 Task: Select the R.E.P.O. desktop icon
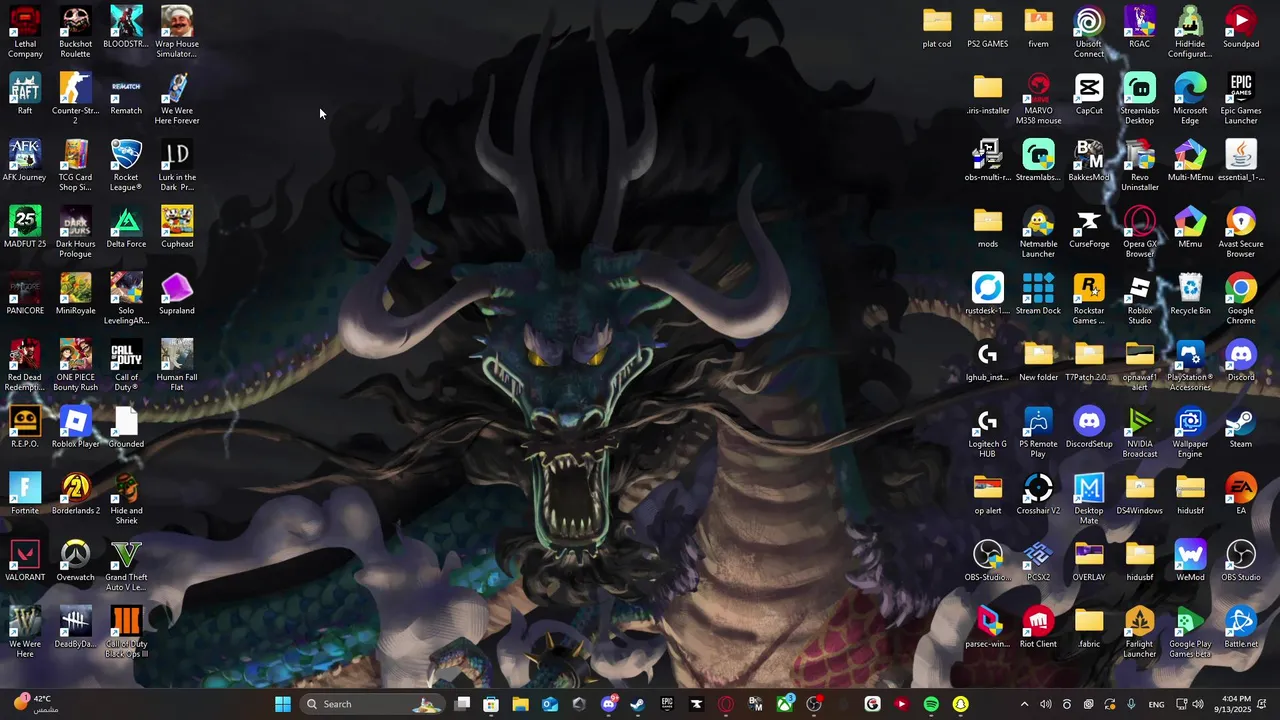pyautogui.click(x=25, y=428)
